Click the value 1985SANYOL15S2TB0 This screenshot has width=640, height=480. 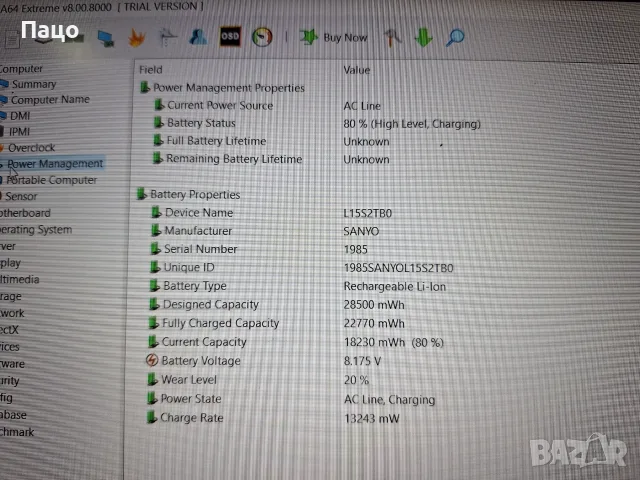coord(398,268)
